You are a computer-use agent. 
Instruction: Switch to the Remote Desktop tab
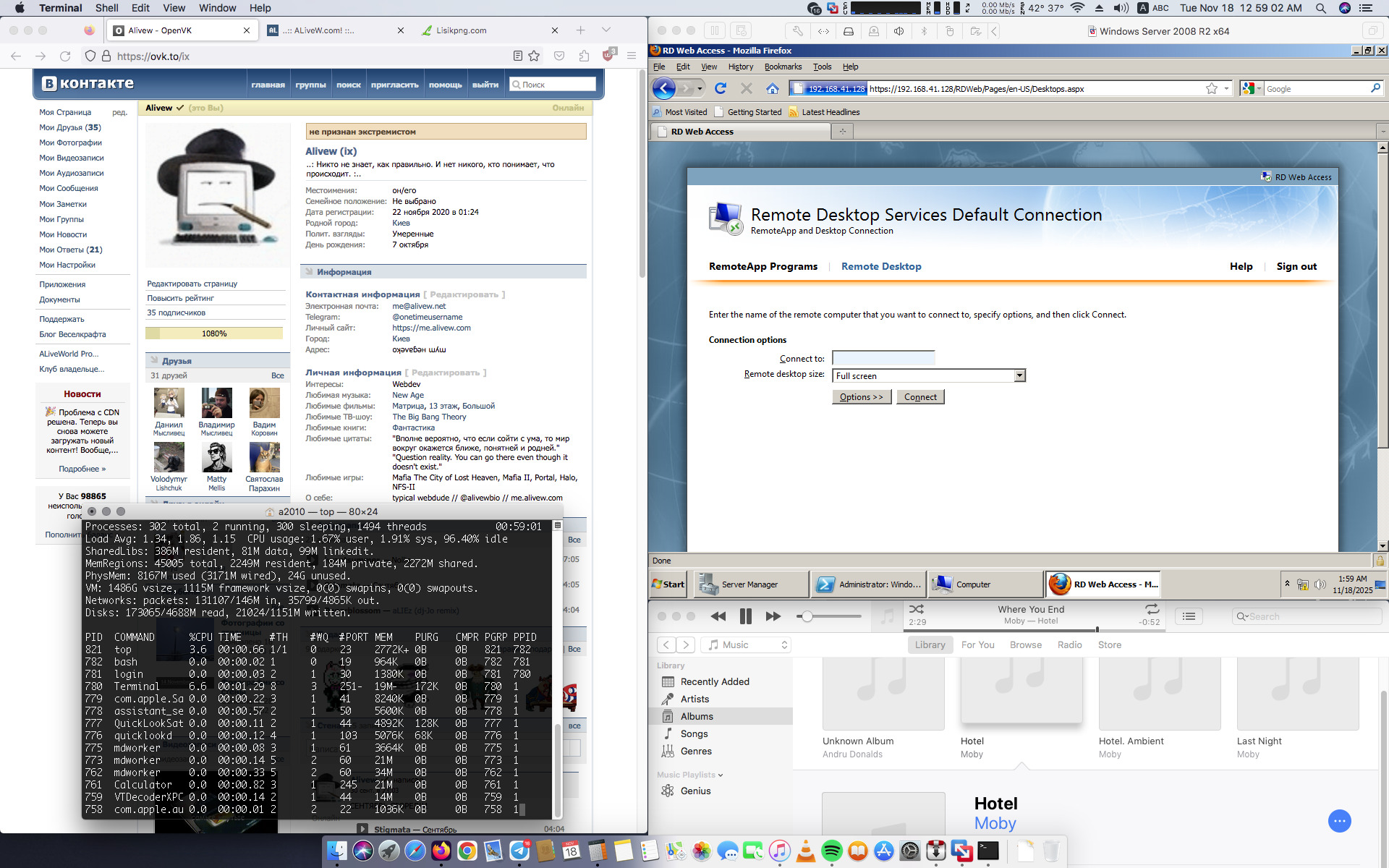tap(881, 266)
